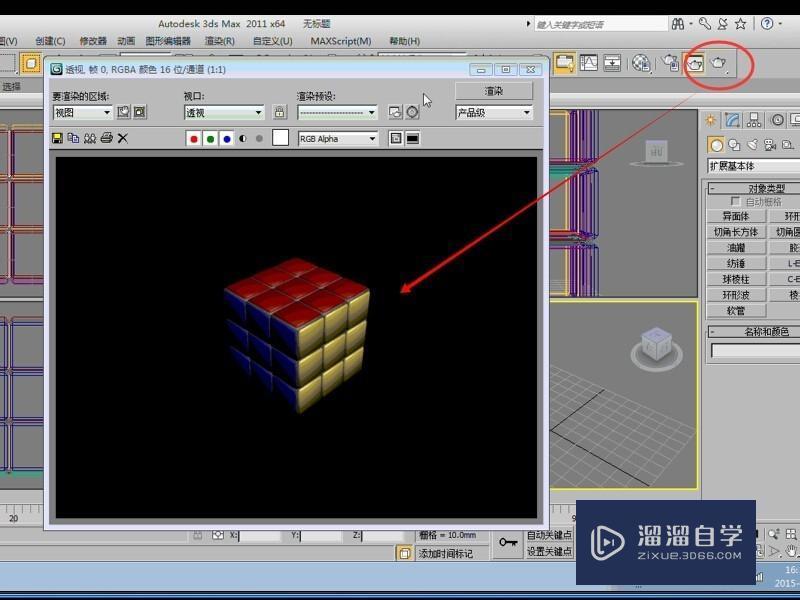The width and height of the screenshot is (800, 600).
Task: Open the 帮助(H) menu
Action: [x=405, y=41]
